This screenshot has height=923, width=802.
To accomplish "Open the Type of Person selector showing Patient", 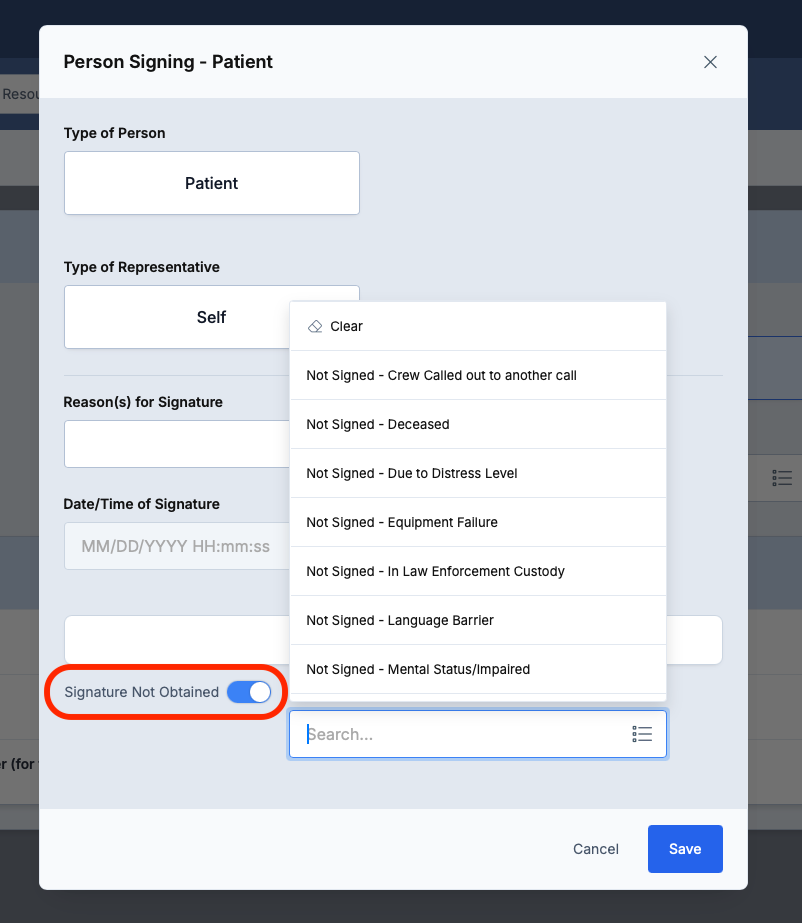I will [x=212, y=183].
